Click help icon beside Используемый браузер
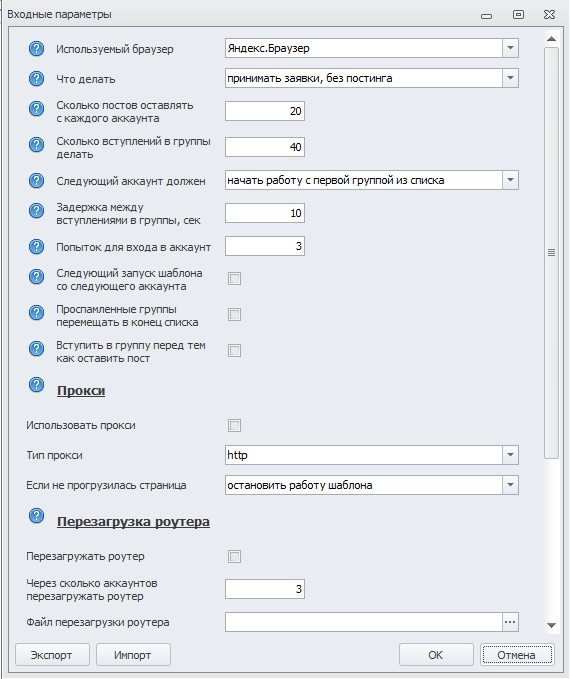 [36, 48]
